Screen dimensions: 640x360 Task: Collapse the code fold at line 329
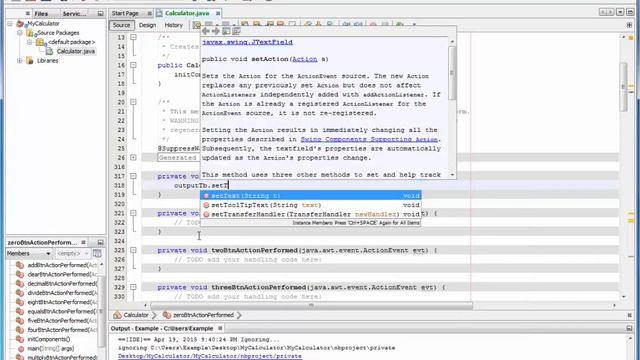tap(133, 287)
